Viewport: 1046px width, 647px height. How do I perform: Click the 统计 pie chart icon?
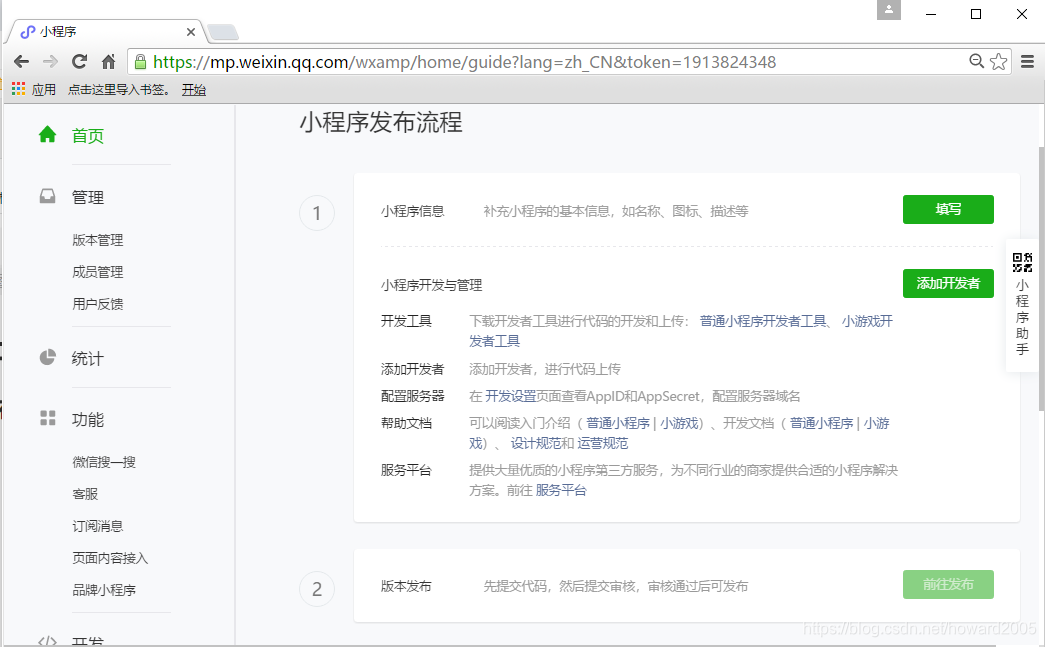coord(47,358)
